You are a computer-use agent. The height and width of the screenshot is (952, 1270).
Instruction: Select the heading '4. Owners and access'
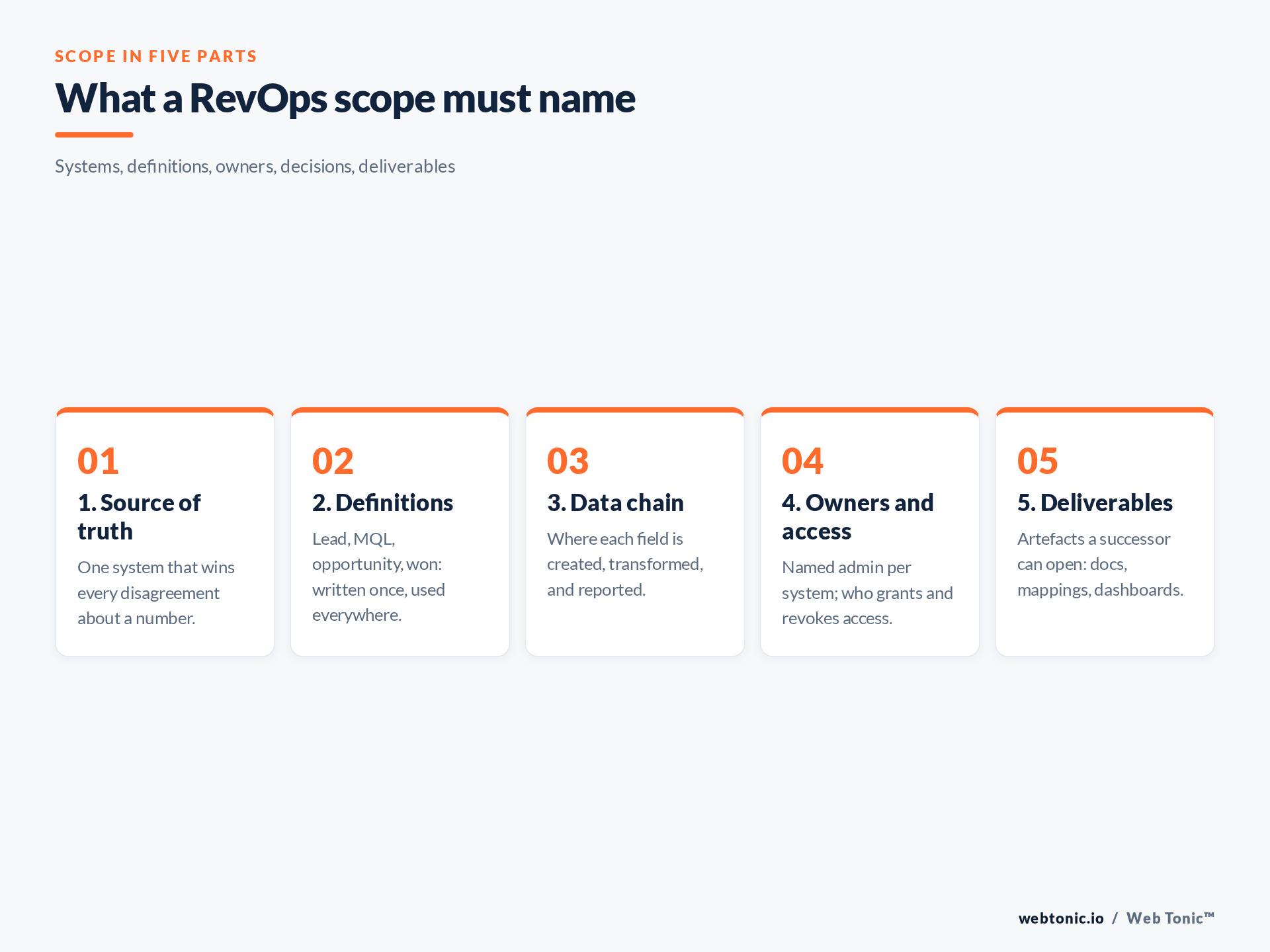[x=857, y=517]
